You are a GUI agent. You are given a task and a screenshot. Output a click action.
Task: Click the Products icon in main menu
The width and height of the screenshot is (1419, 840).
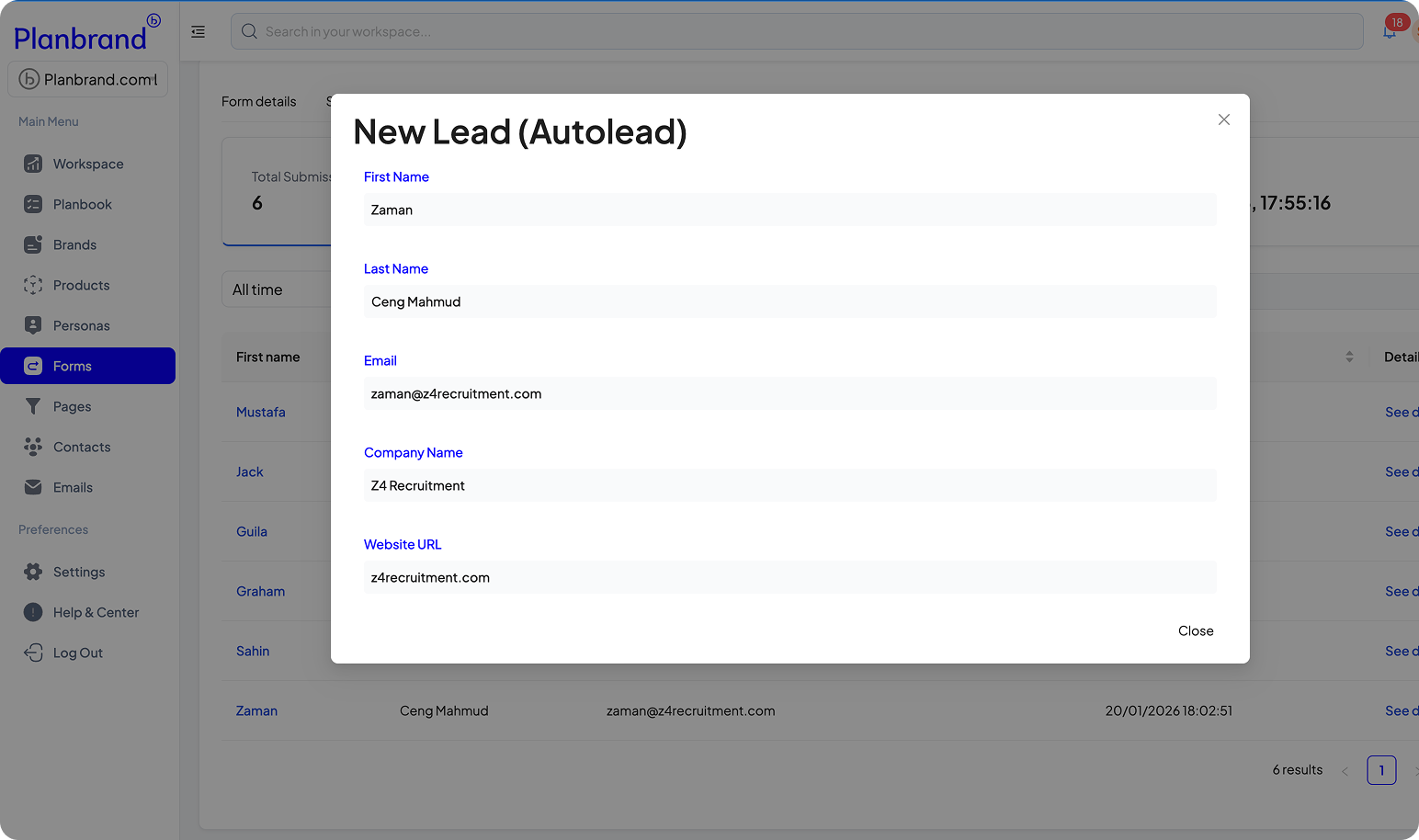[33, 285]
